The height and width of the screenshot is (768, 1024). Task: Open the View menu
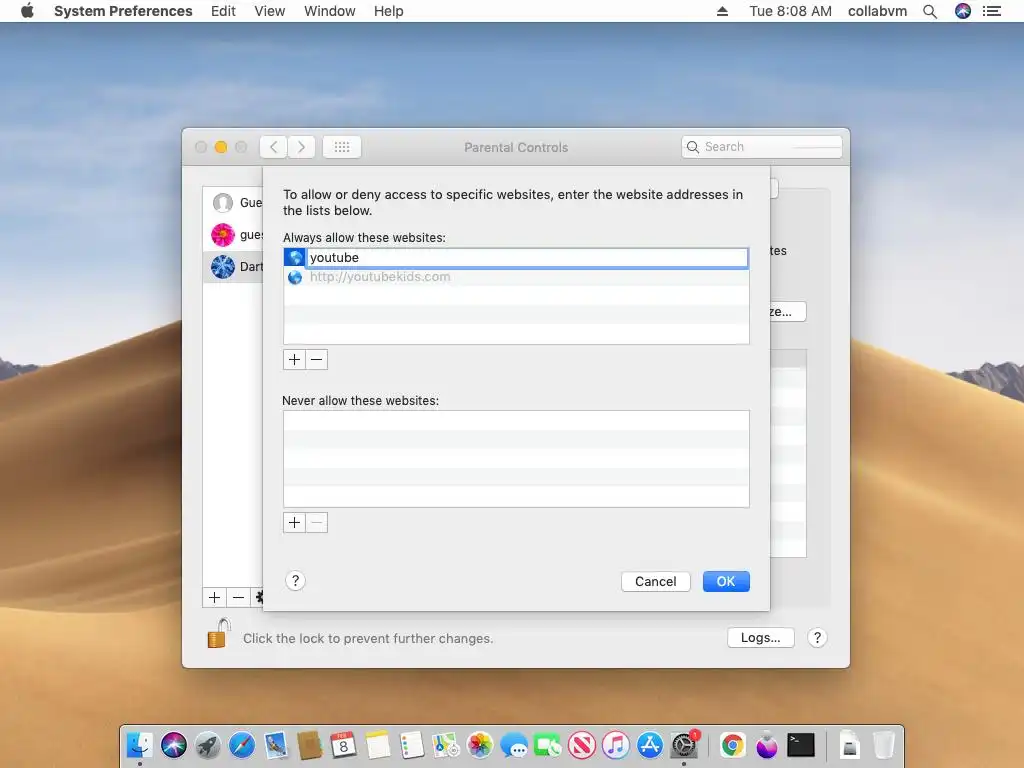[x=270, y=11]
